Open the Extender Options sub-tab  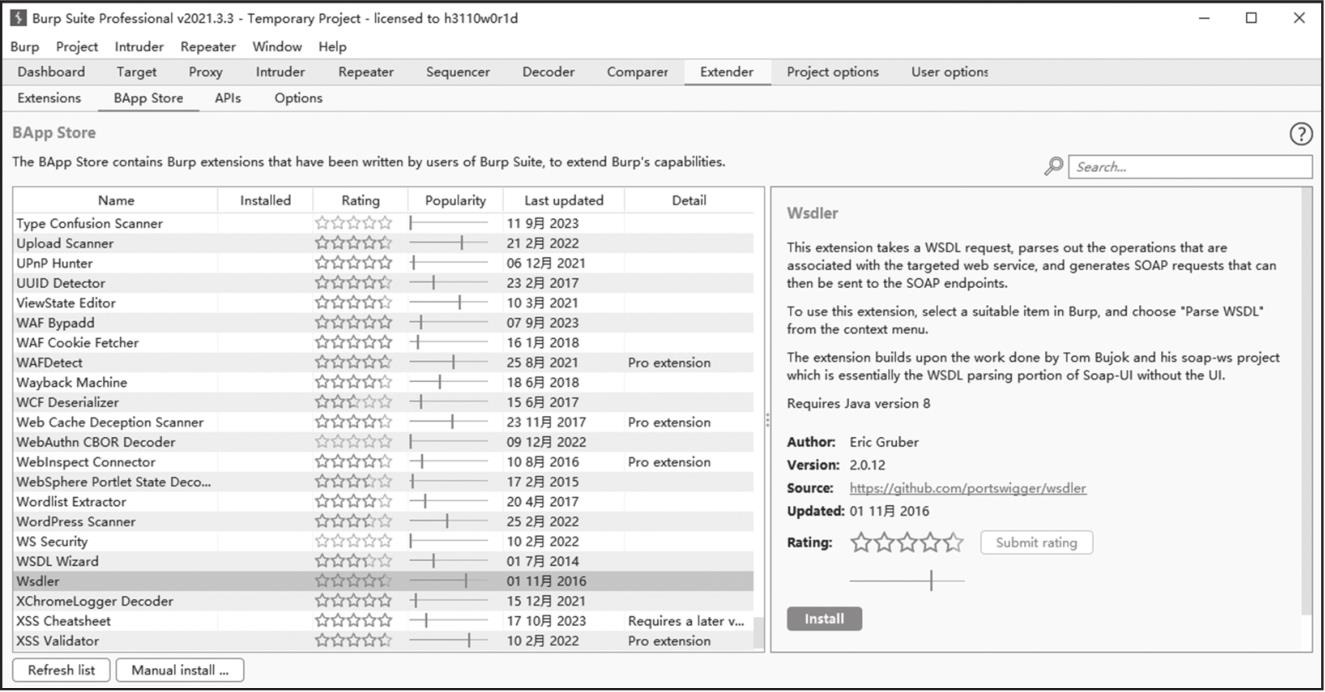(298, 98)
